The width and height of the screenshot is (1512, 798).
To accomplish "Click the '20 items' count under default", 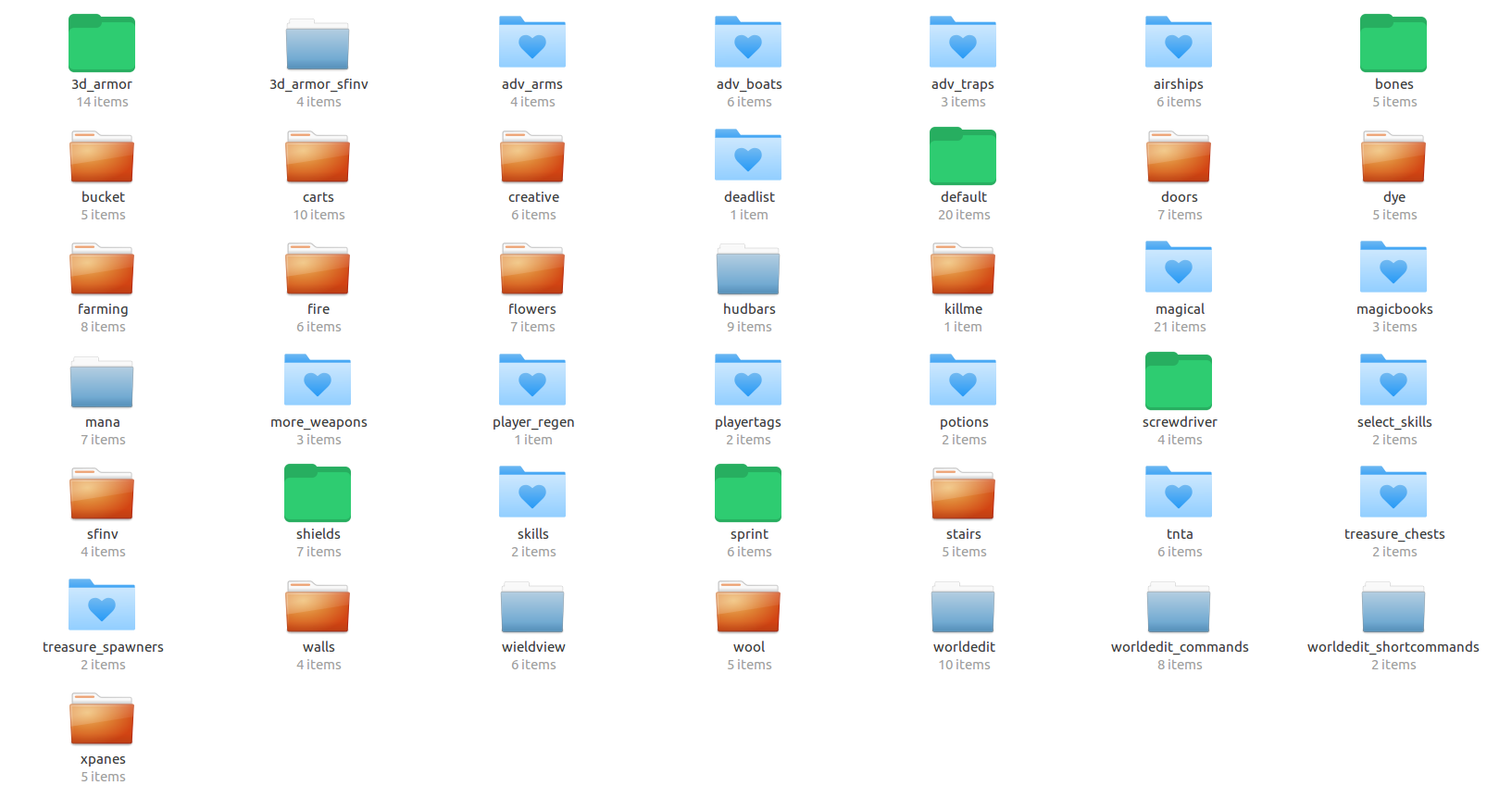I will point(964,215).
